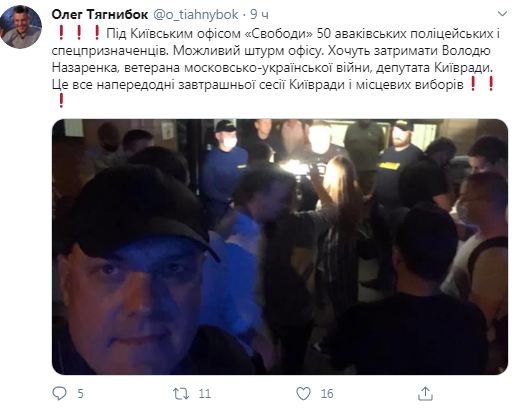Click the retweet count 11
Image resolution: width=522 pixels, height=410 pixels.
point(204,394)
